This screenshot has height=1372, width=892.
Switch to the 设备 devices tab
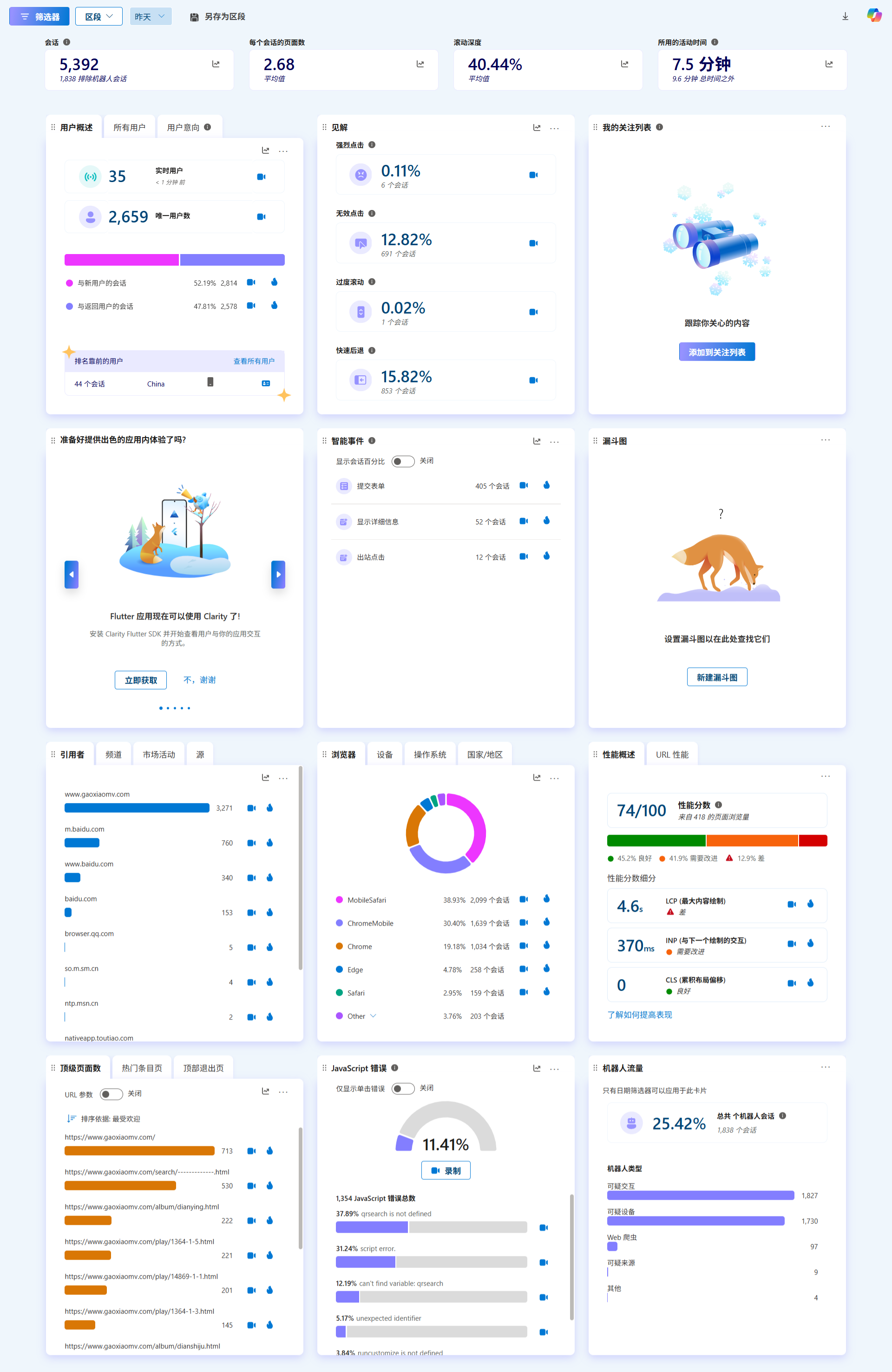[385, 755]
